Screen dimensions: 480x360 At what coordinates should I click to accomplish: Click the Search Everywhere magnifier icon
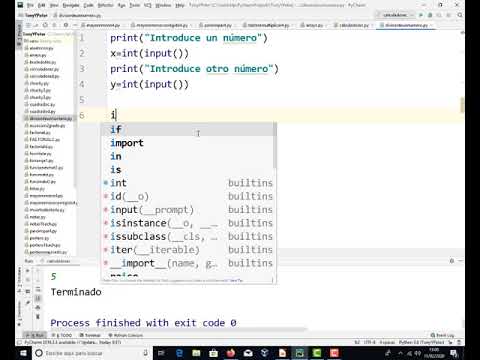[x=460, y=15]
